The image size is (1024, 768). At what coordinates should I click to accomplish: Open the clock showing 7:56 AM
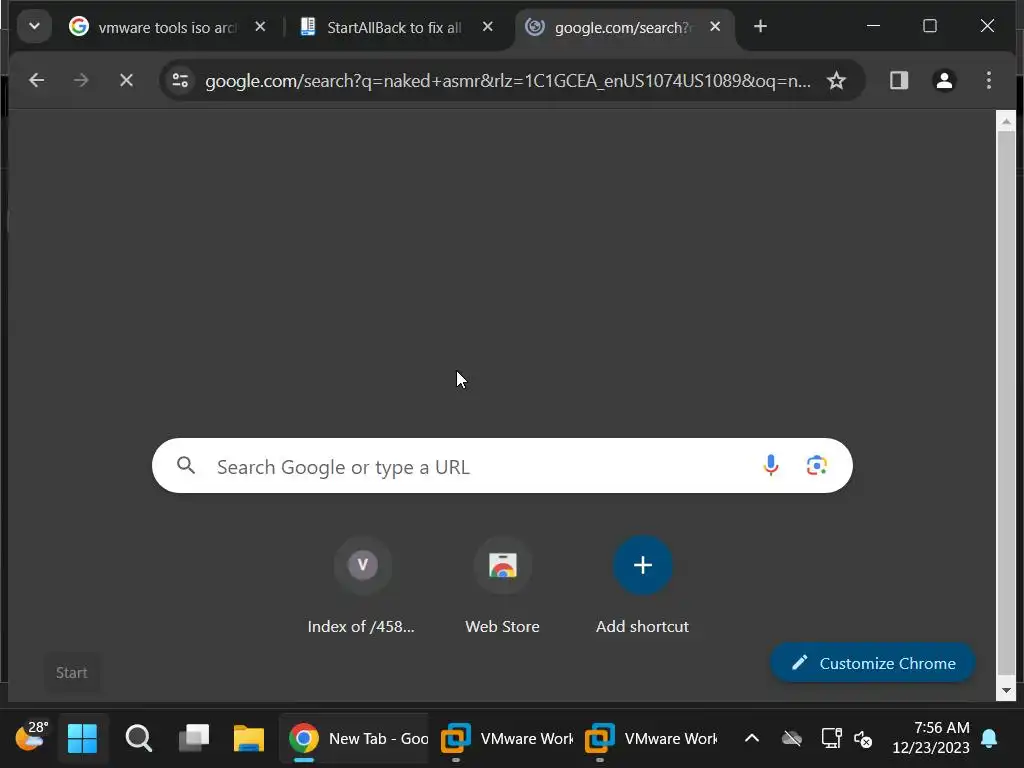pyautogui.click(x=931, y=737)
